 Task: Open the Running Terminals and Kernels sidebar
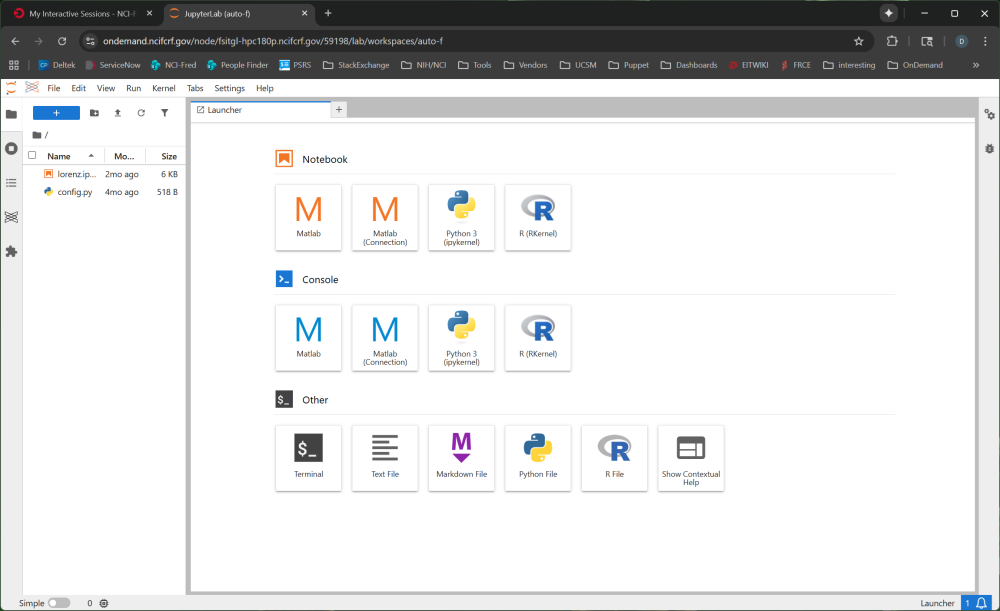pyautogui.click(x=11, y=148)
